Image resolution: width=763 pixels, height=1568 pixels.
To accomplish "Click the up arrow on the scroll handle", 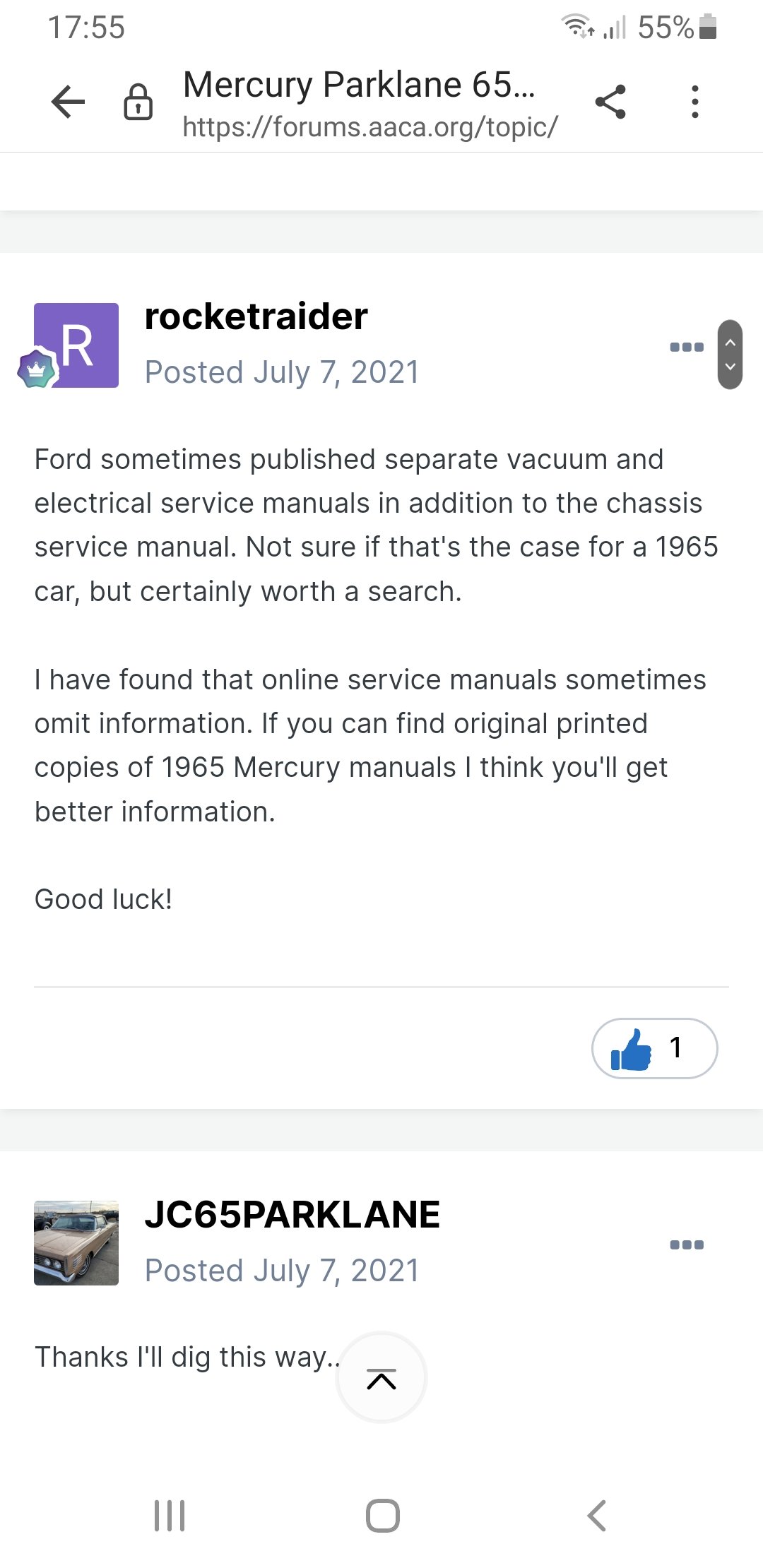I will coord(731,342).
